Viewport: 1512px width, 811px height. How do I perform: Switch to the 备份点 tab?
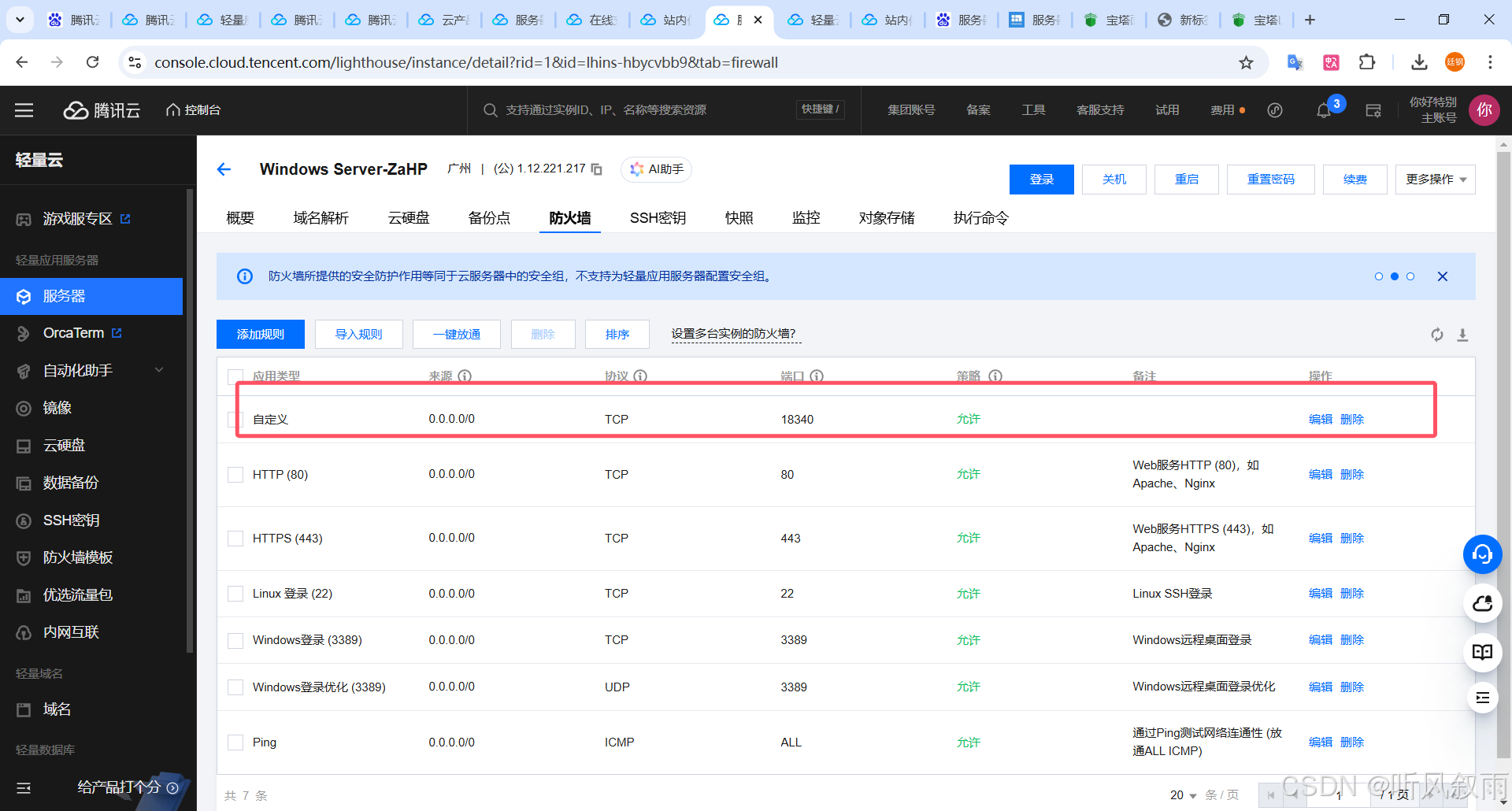coord(489,218)
